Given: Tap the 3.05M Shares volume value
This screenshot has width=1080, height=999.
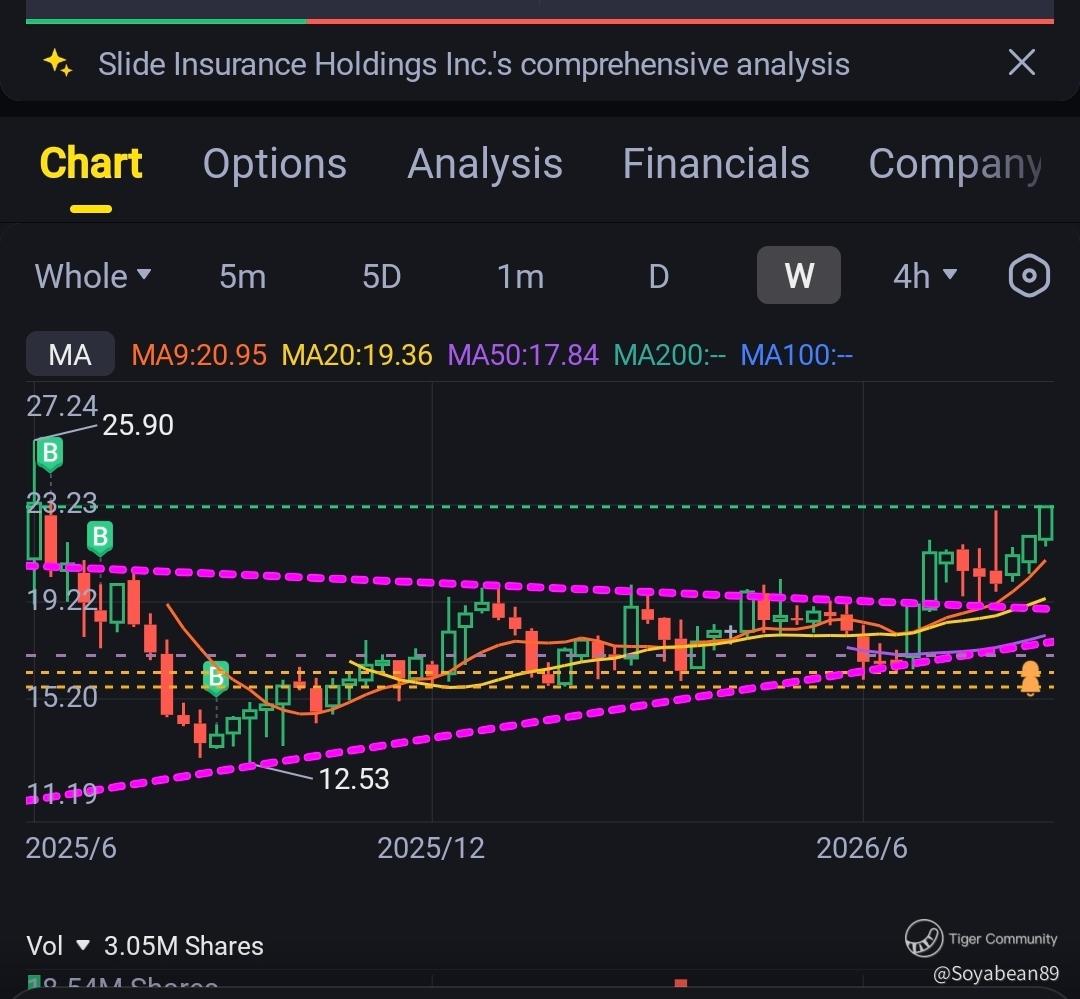Looking at the screenshot, I should click(183, 946).
